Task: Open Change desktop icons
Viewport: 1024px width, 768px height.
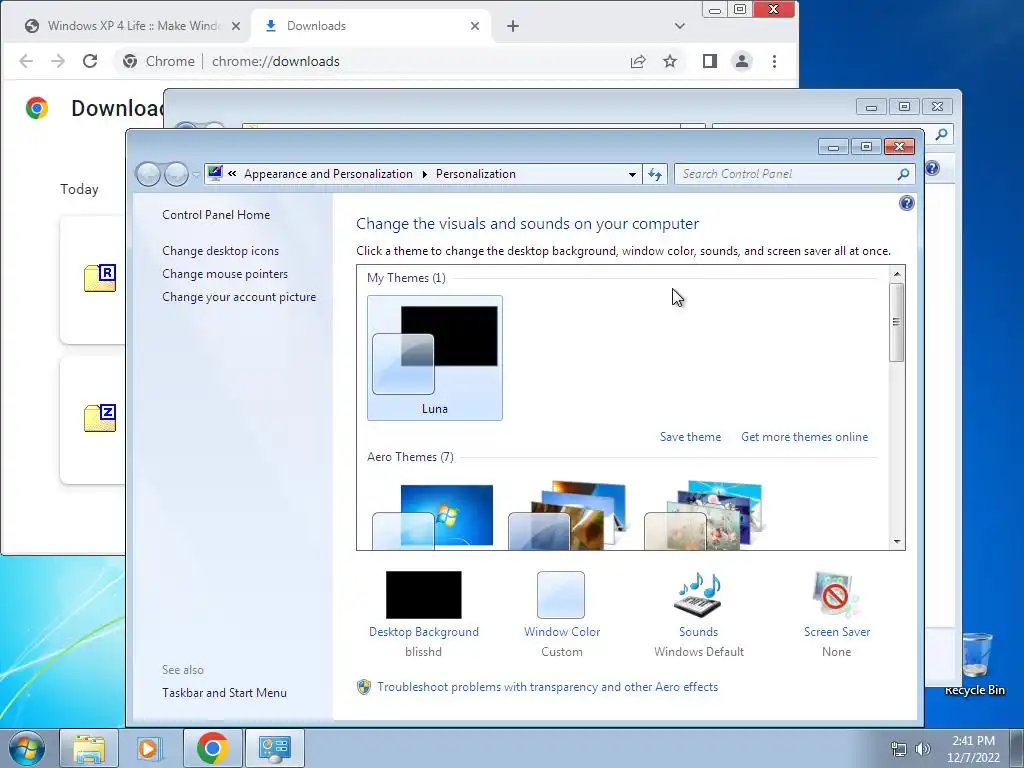Action: (x=221, y=251)
